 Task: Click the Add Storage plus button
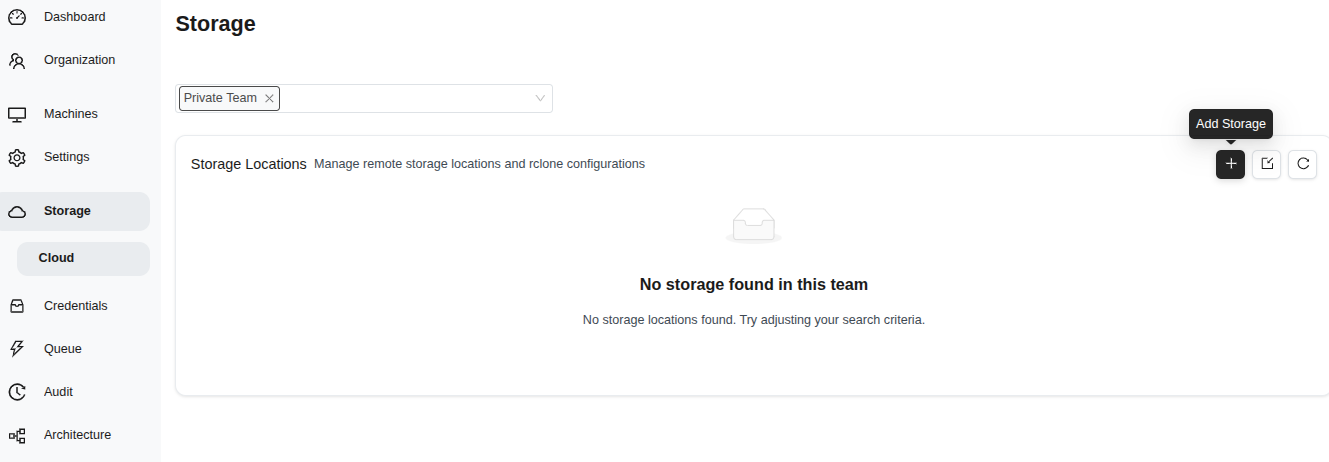pyautogui.click(x=1230, y=164)
